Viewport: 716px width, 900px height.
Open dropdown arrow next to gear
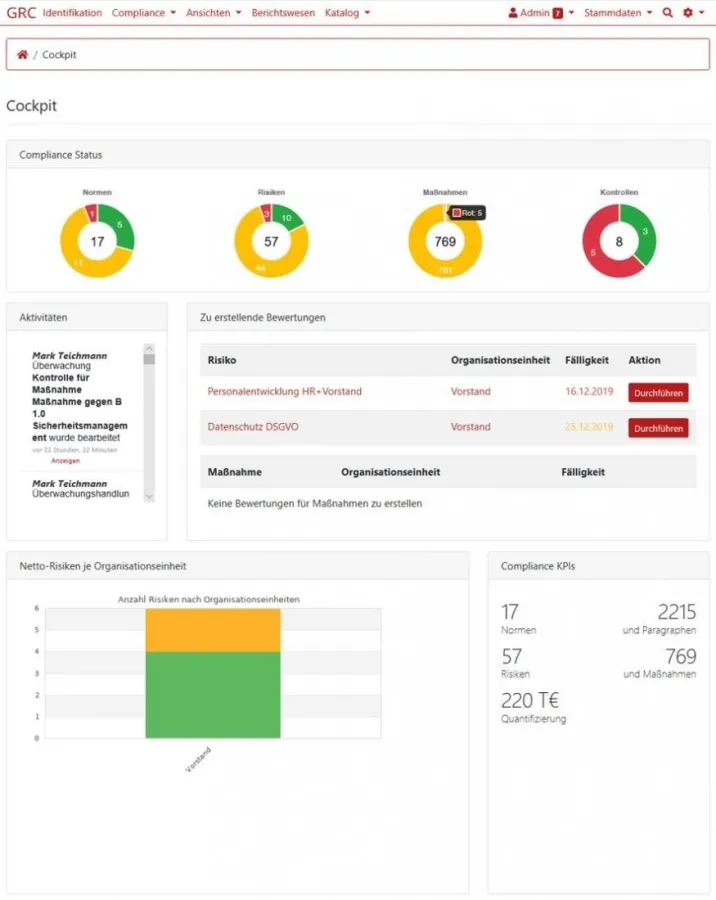point(702,13)
